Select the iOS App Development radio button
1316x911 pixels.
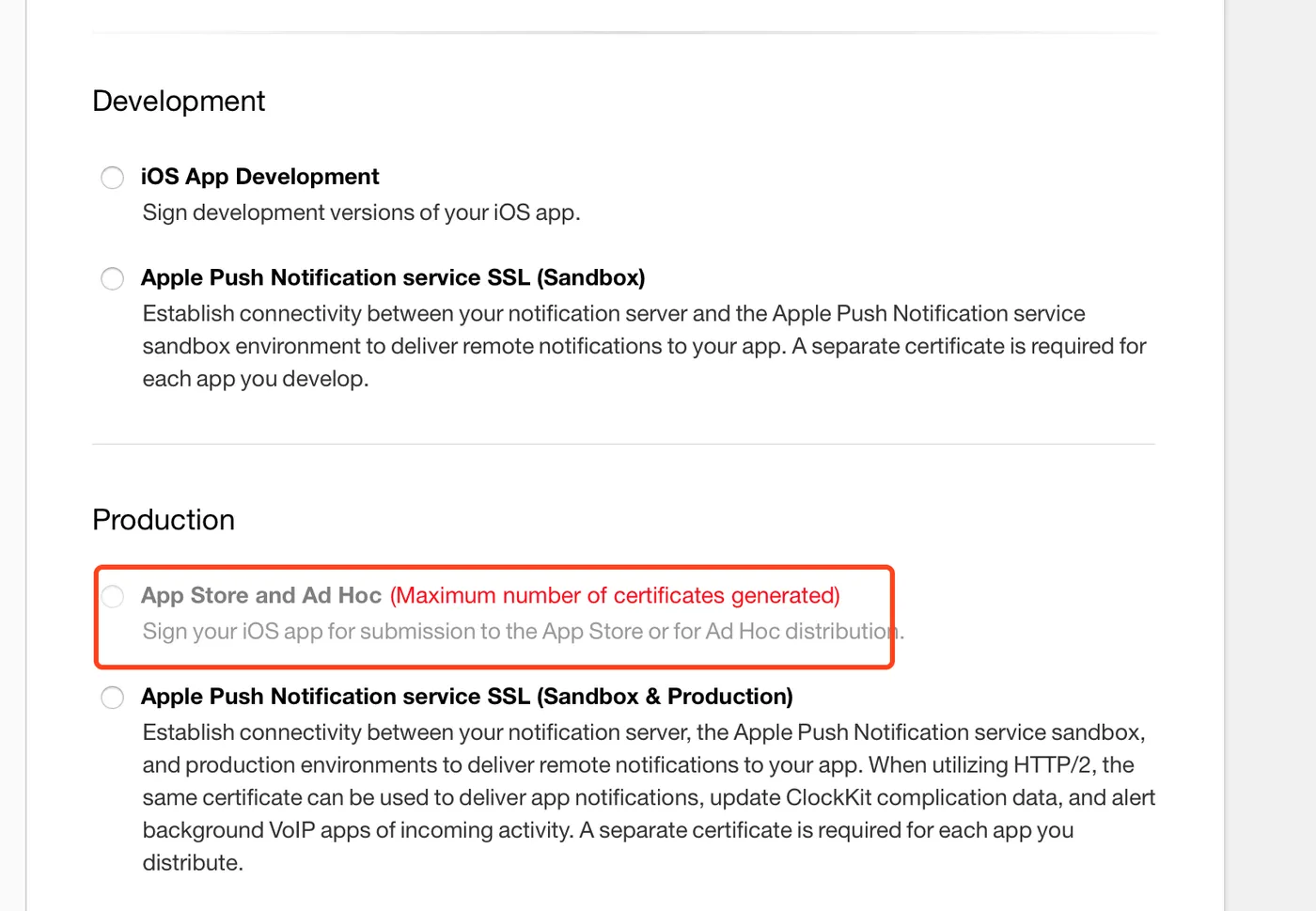point(112,178)
